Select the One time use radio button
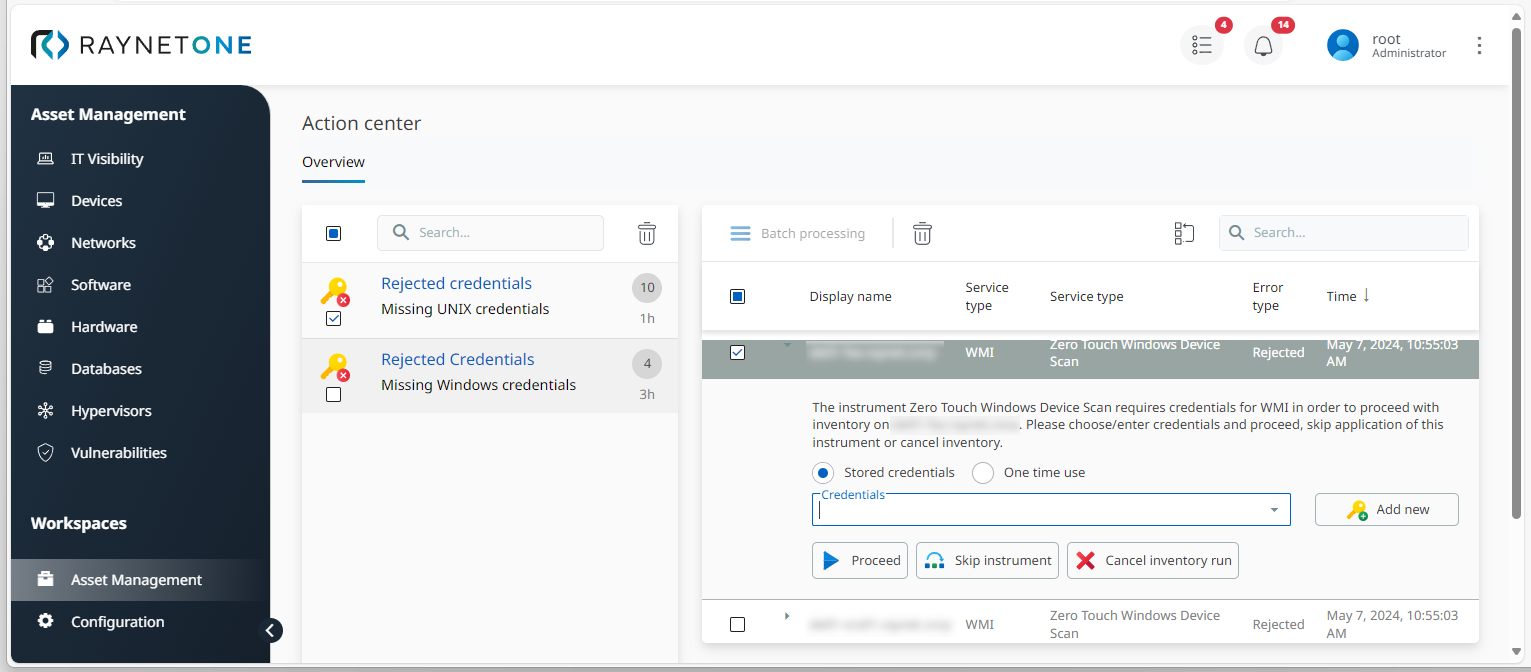 click(x=983, y=473)
